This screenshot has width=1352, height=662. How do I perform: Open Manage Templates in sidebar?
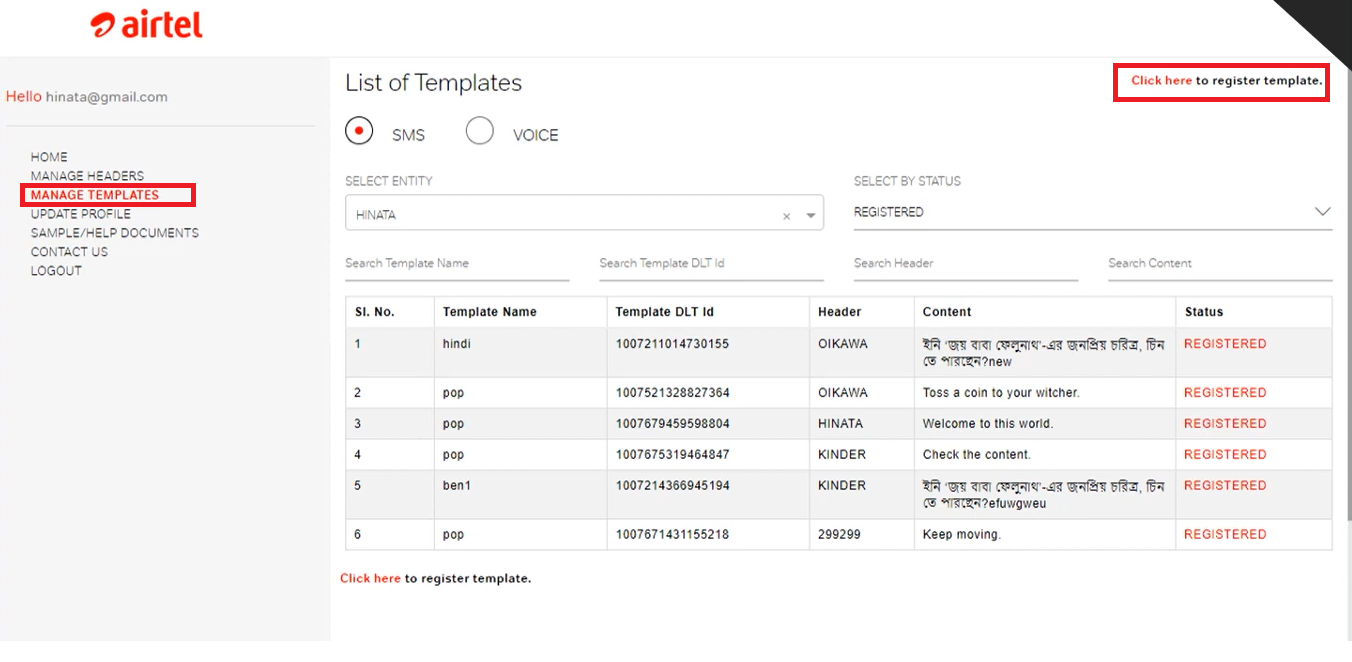(95, 195)
